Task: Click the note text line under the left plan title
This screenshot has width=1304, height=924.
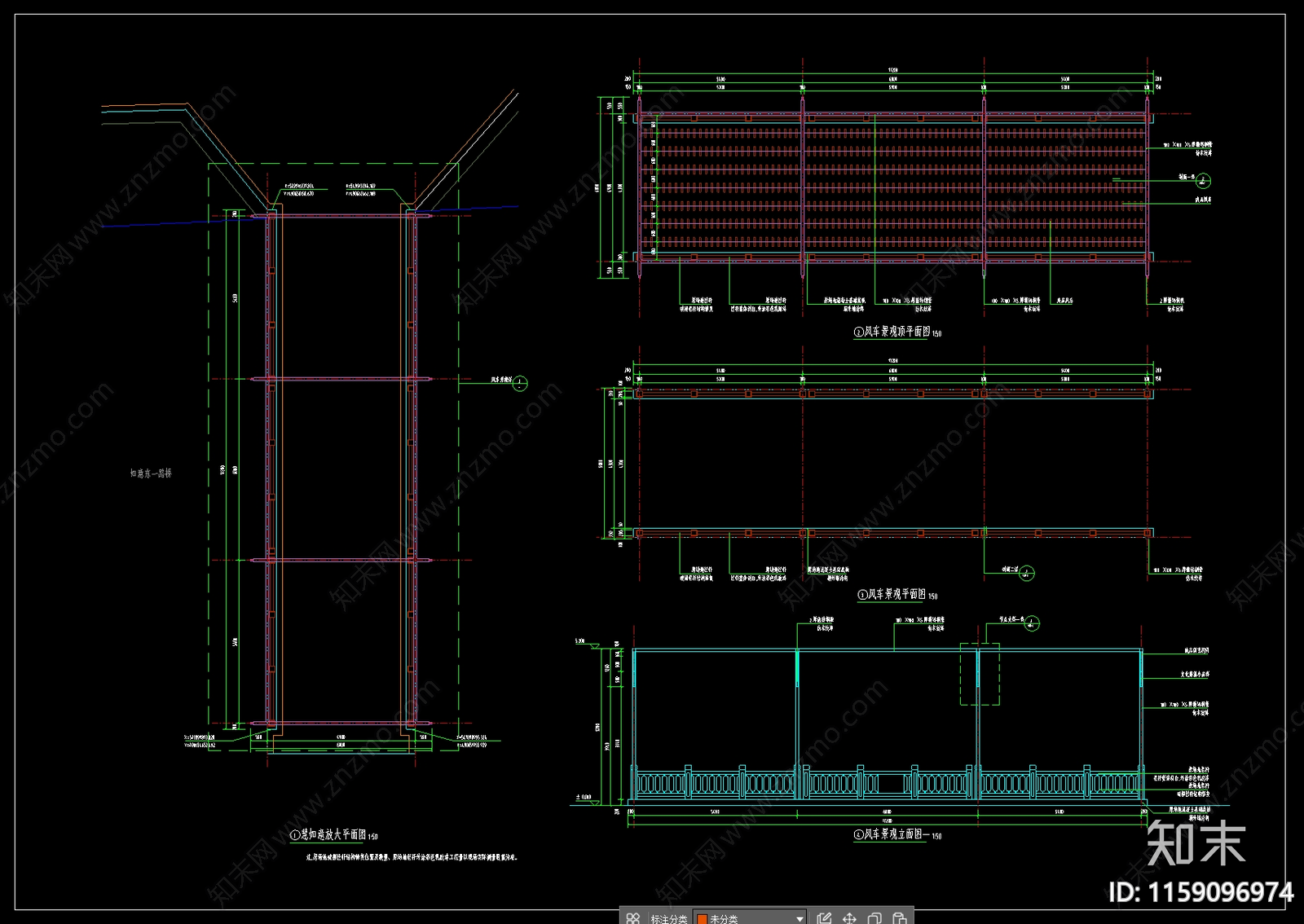Action: tap(412, 857)
